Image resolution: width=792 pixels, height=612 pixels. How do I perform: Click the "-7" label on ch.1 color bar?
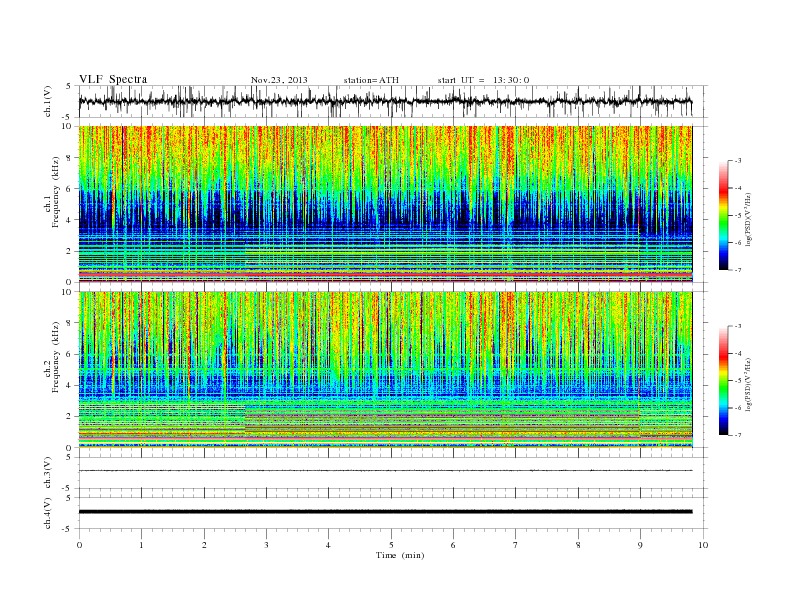coord(738,270)
